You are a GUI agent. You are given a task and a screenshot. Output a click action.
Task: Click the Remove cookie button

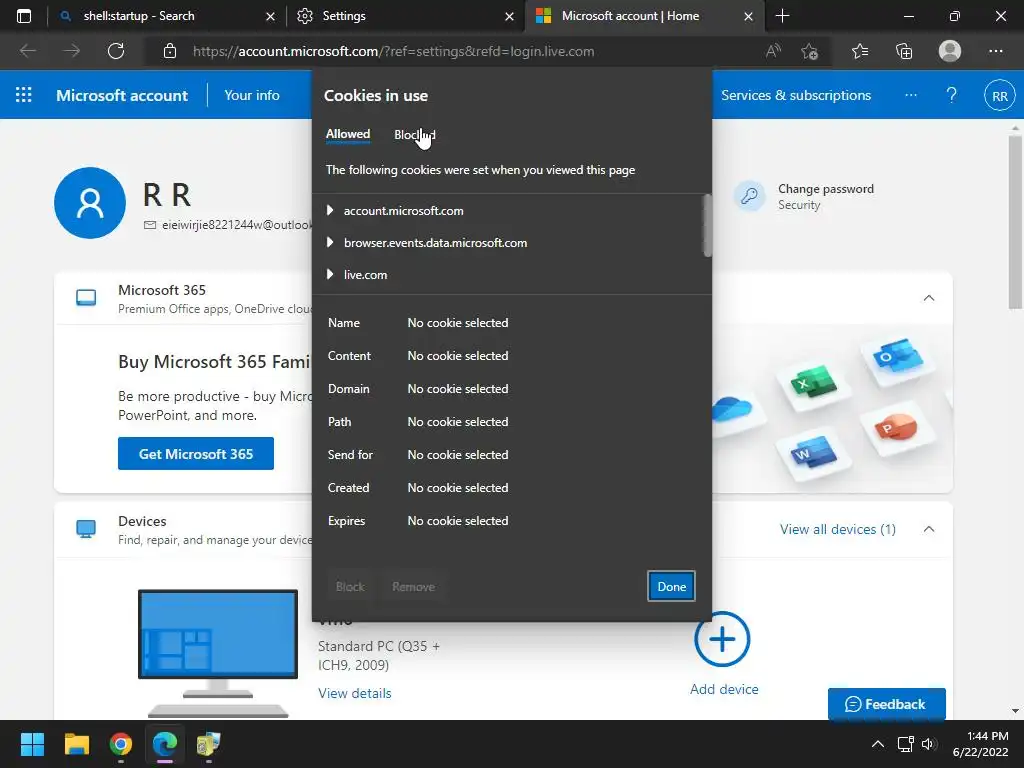click(x=413, y=586)
